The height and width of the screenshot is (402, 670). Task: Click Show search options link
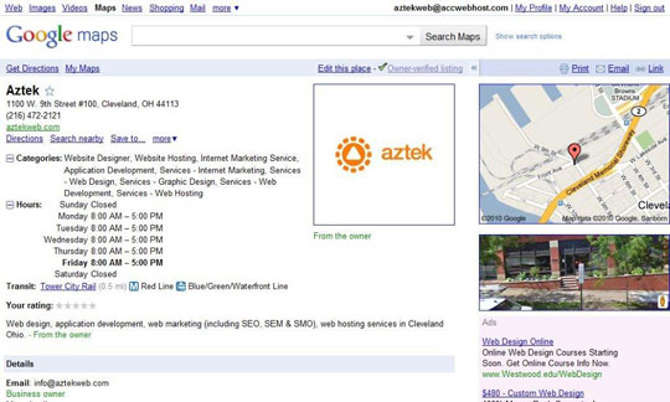(x=529, y=36)
